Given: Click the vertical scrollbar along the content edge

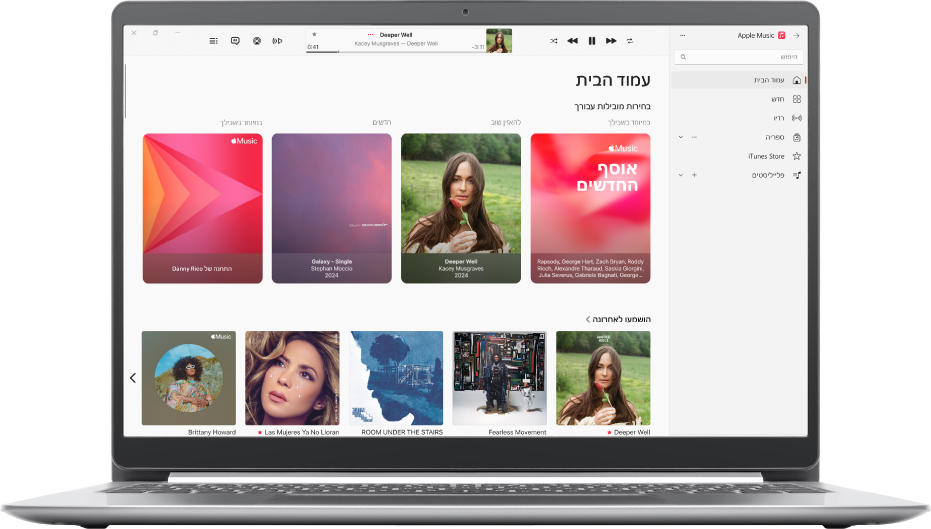Looking at the screenshot, I should click(125, 92).
